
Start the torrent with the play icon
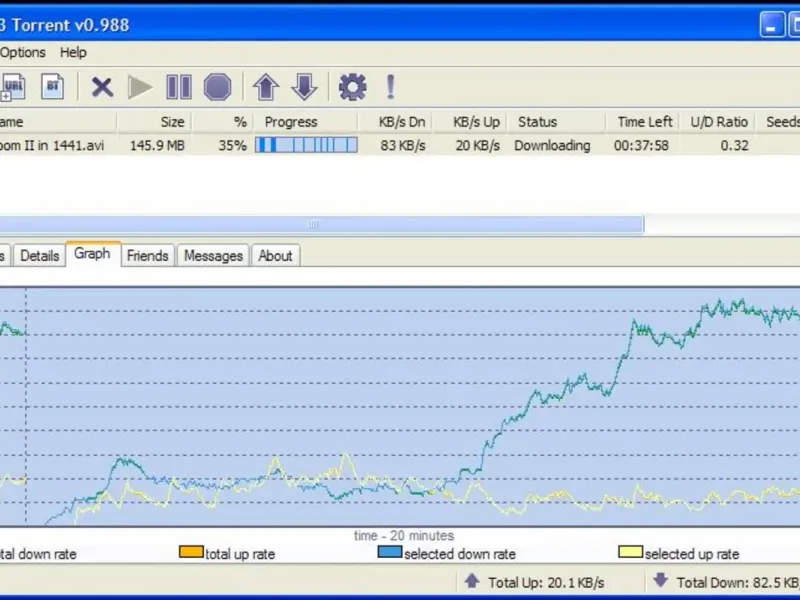140,87
